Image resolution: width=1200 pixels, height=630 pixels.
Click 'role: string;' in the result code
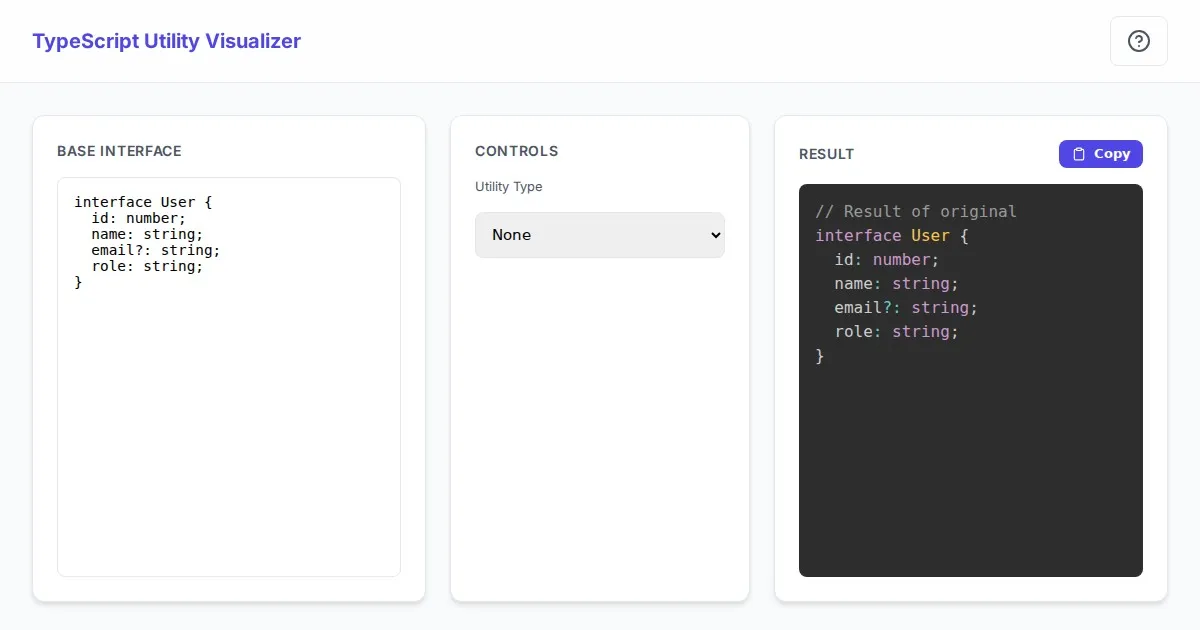(896, 331)
